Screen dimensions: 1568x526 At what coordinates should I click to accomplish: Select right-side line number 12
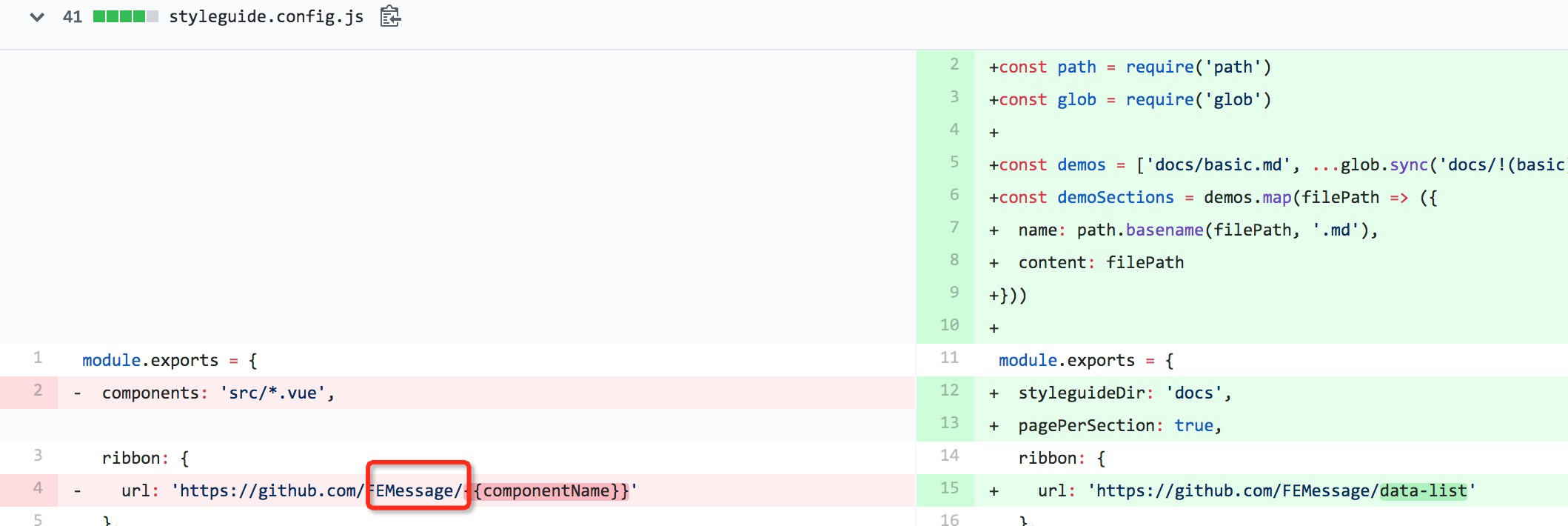click(950, 390)
